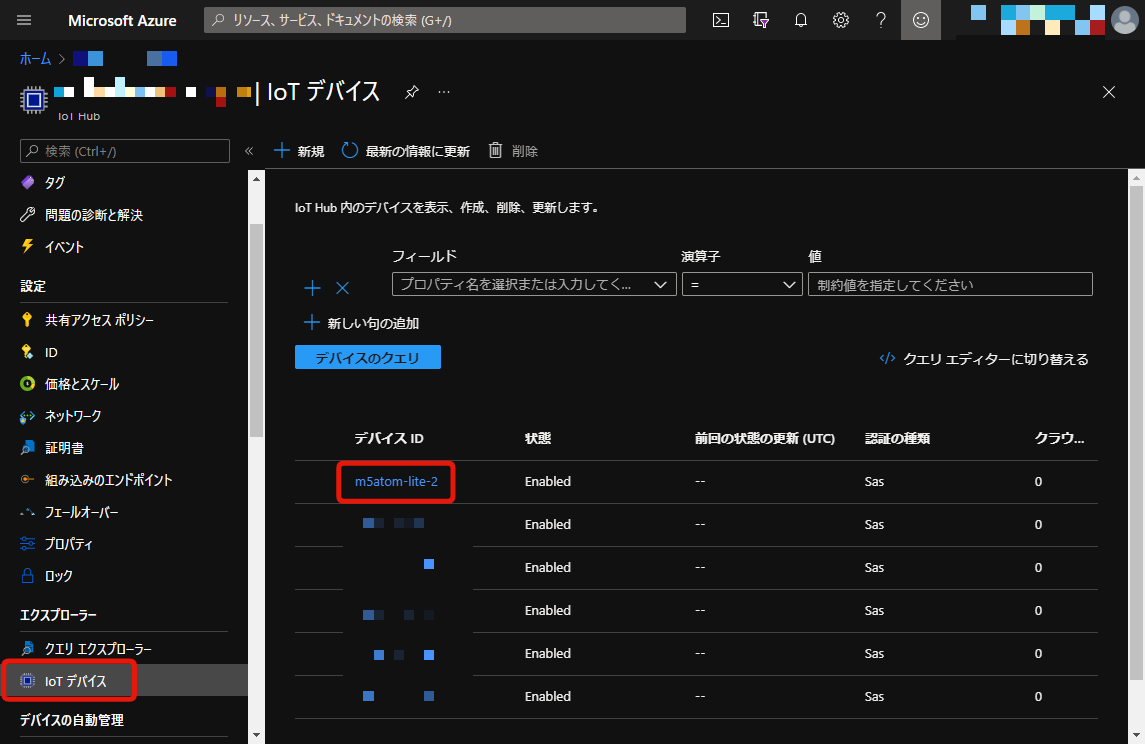Create a device with 新規

tap(297, 150)
